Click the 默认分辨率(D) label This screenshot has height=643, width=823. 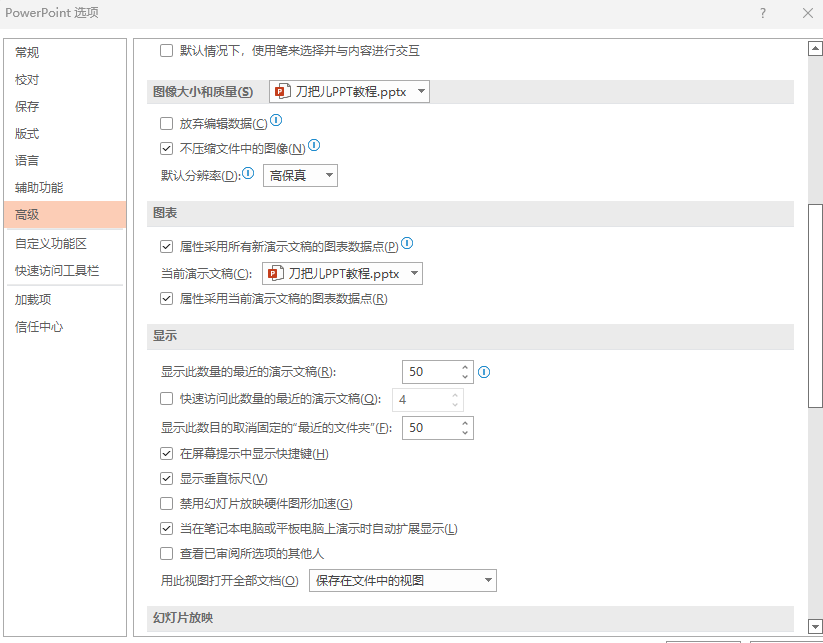click(x=201, y=176)
